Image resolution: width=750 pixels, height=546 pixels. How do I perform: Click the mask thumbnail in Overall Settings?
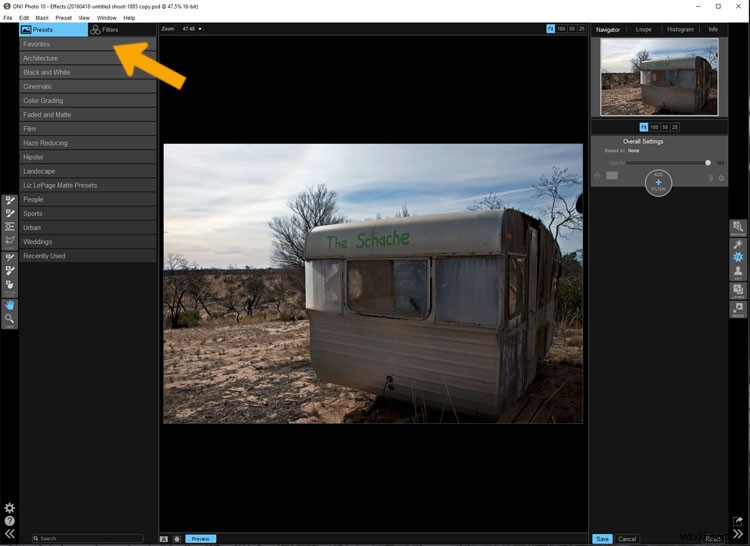click(x=612, y=175)
